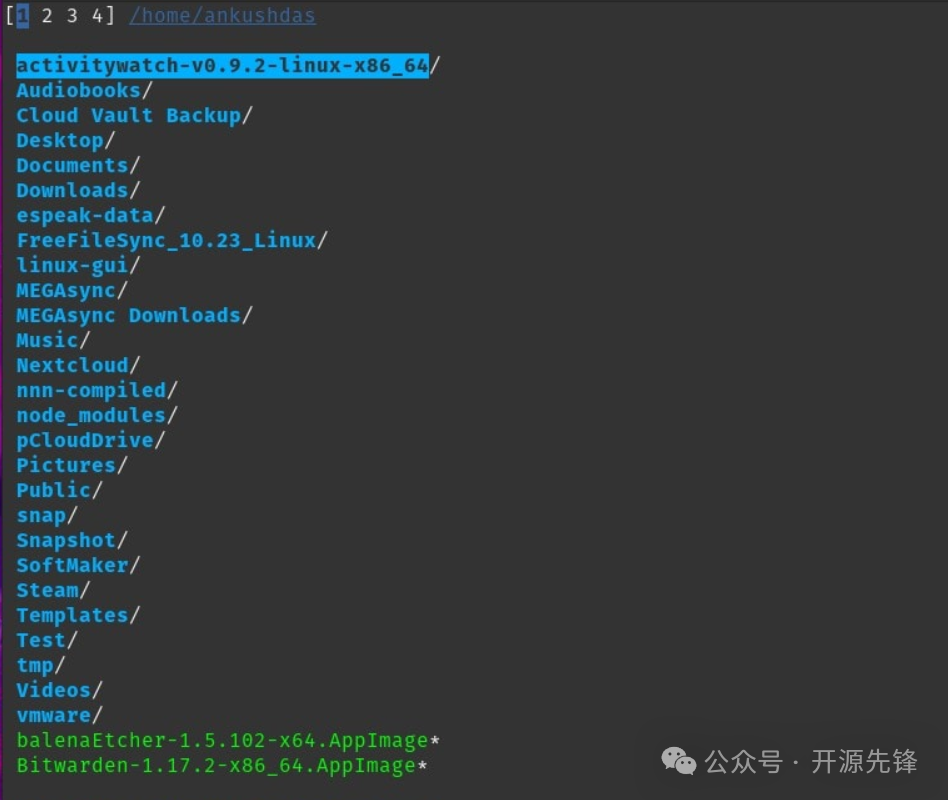Select the Audiobooks directory
This screenshot has width=948, height=800.
pos(85,91)
